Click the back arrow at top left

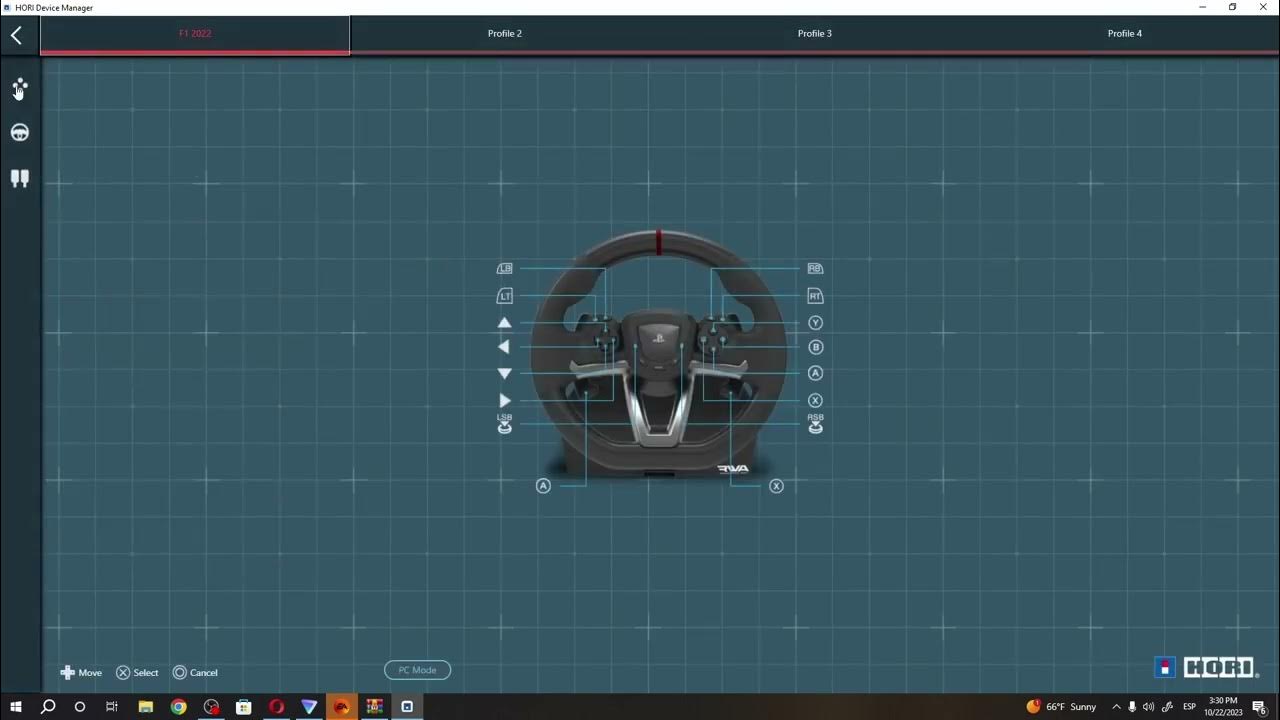[x=15, y=34]
